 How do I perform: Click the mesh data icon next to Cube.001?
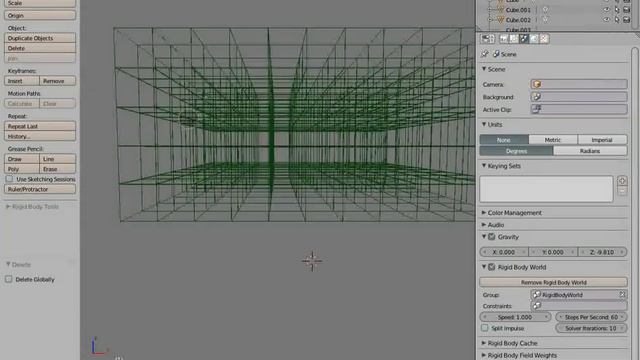coord(545,10)
